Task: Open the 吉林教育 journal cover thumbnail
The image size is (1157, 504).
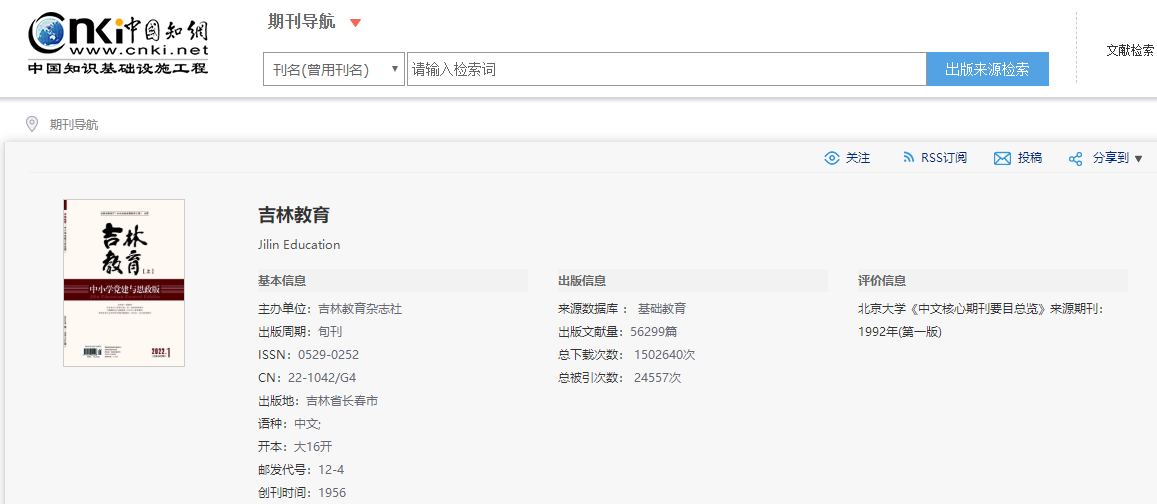Action: [x=124, y=283]
